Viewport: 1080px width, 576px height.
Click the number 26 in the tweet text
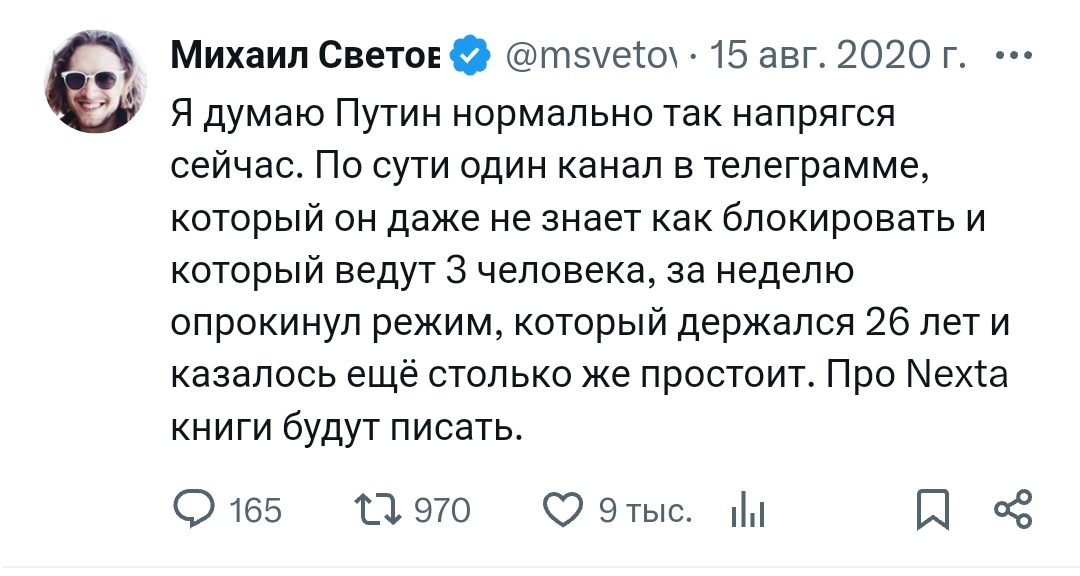coord(883,323)
